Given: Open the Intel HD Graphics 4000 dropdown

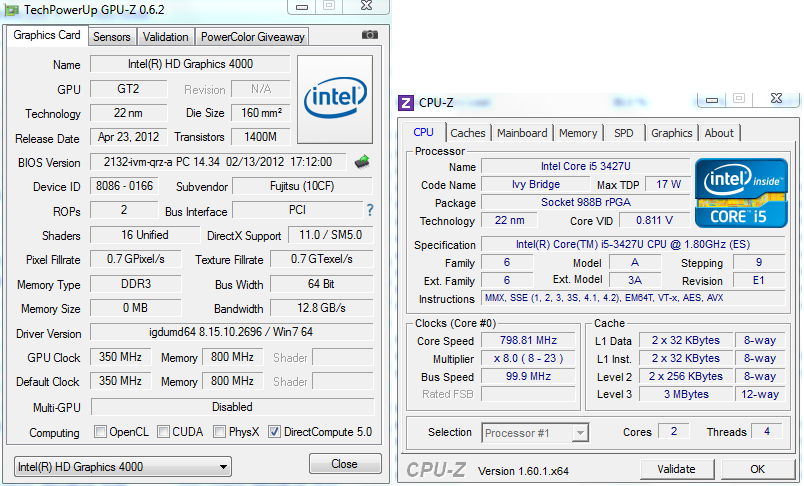Looking at the screenshot, I should [x=122, y=467].
